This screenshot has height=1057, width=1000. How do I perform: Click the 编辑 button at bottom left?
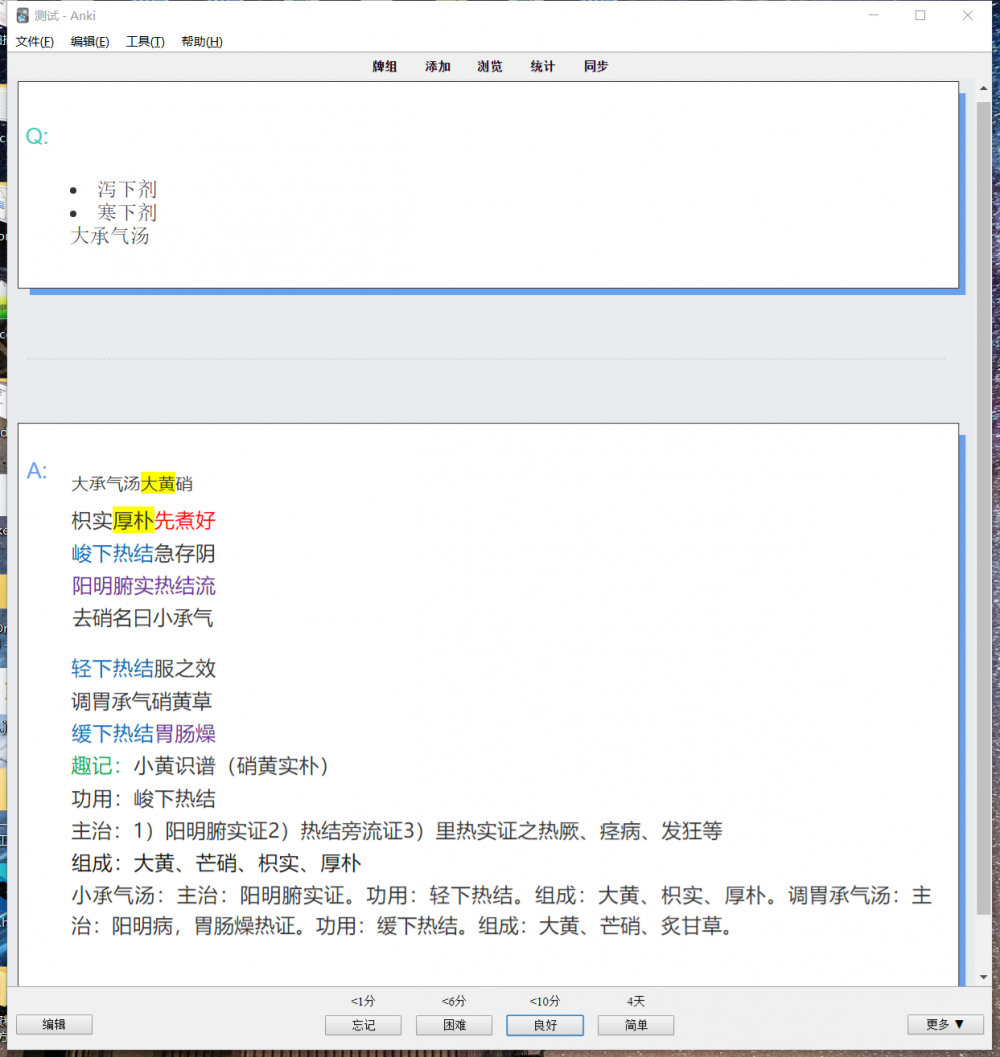54,1025
